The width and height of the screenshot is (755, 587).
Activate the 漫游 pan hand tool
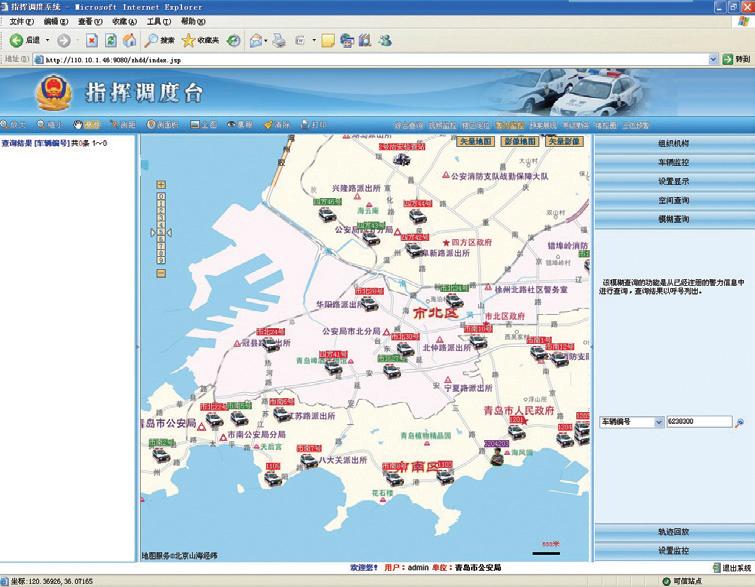coord(87,125)
